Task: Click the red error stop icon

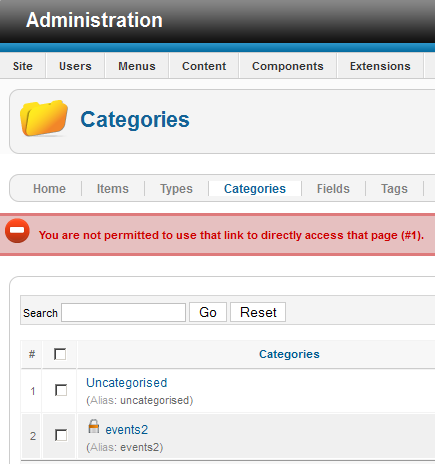Action: pos(17,231)
